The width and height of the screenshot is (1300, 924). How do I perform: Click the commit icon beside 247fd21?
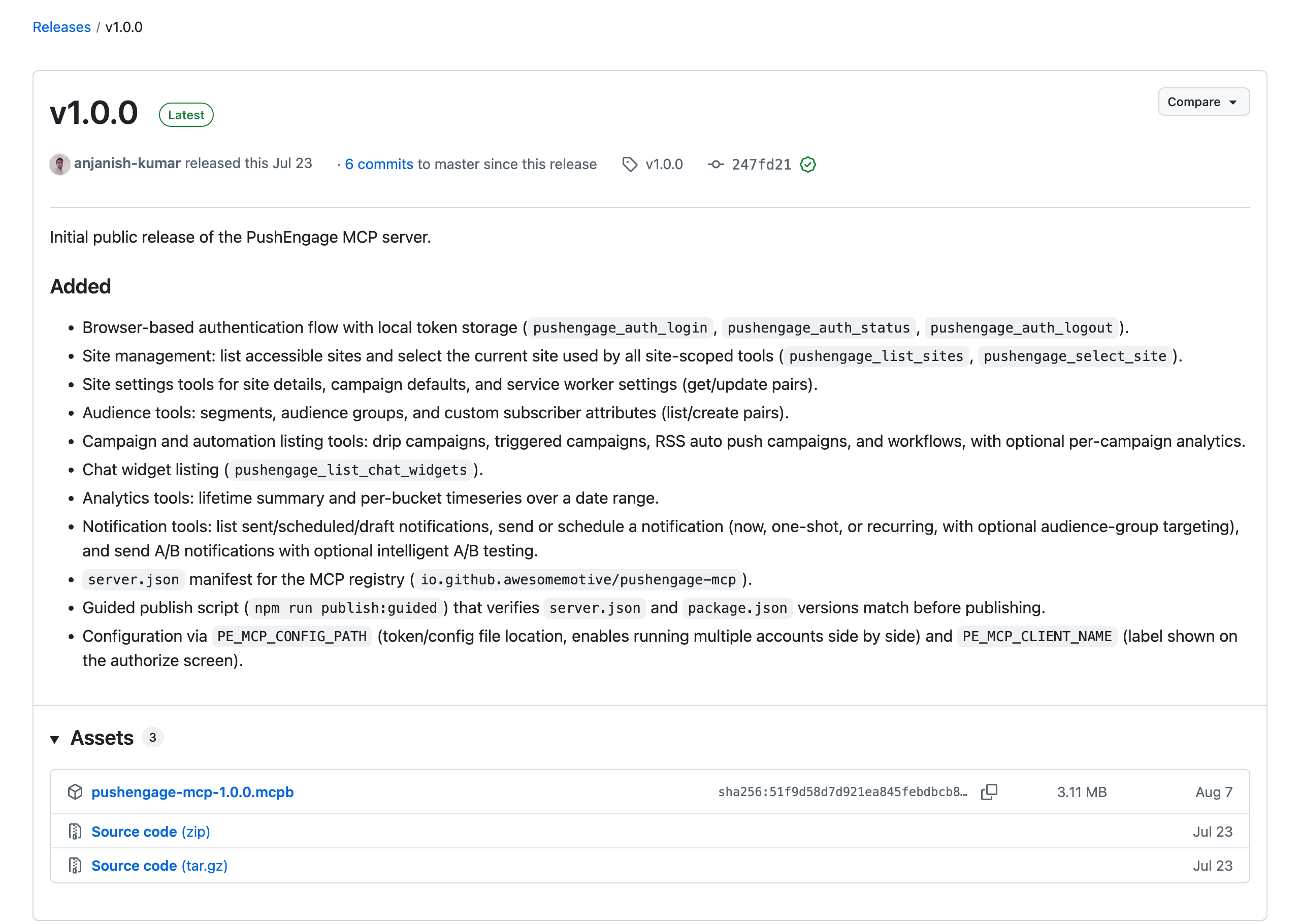point(716,164)
